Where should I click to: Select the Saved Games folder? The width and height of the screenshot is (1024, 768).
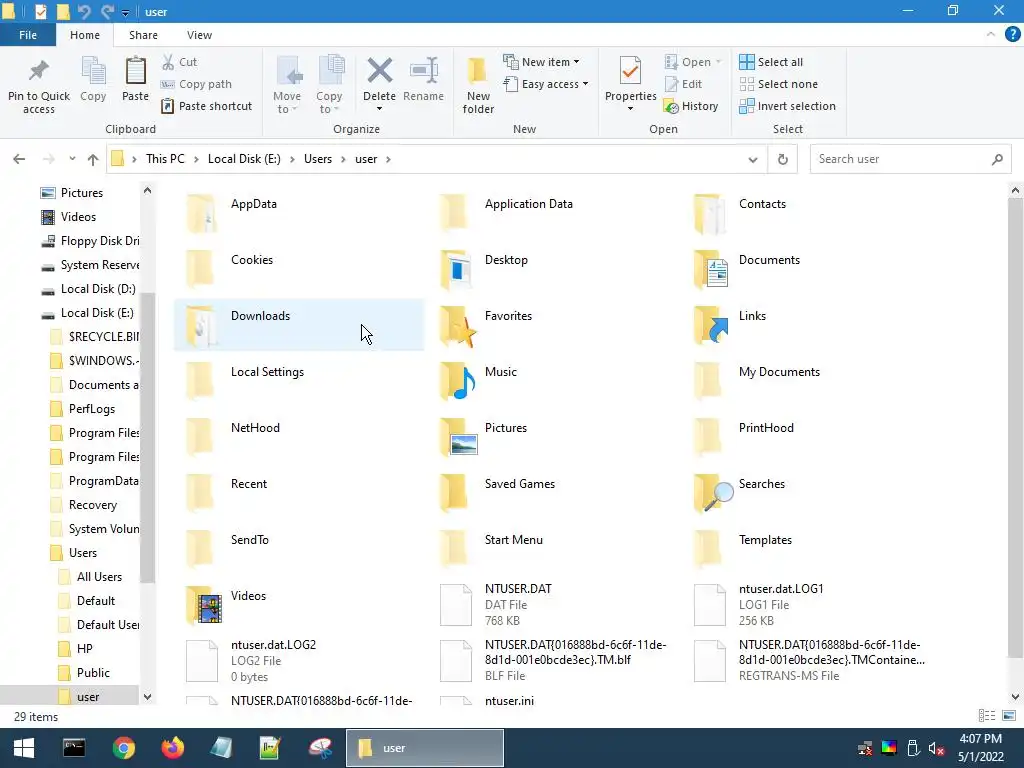(554, 493)
